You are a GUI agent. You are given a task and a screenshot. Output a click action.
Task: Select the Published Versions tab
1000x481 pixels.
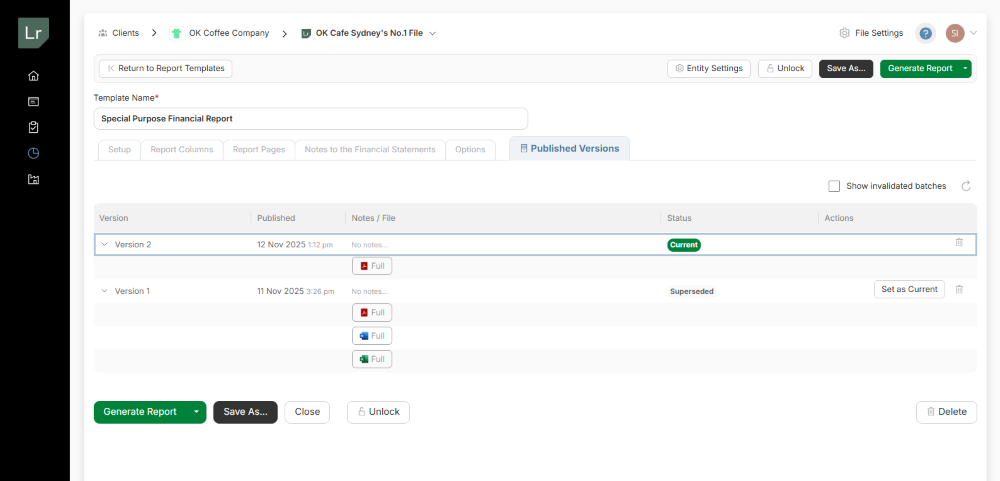(570, 148)
